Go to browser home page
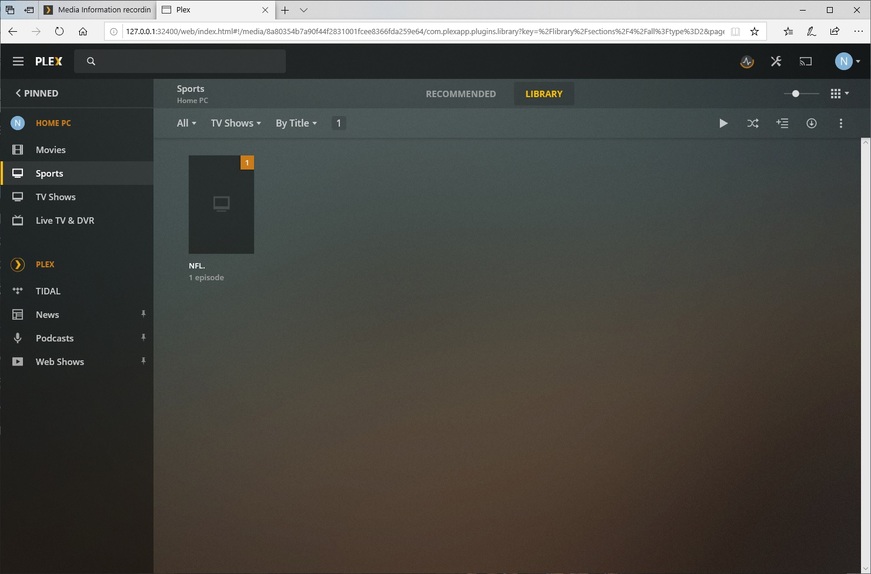 click(83, 32)
